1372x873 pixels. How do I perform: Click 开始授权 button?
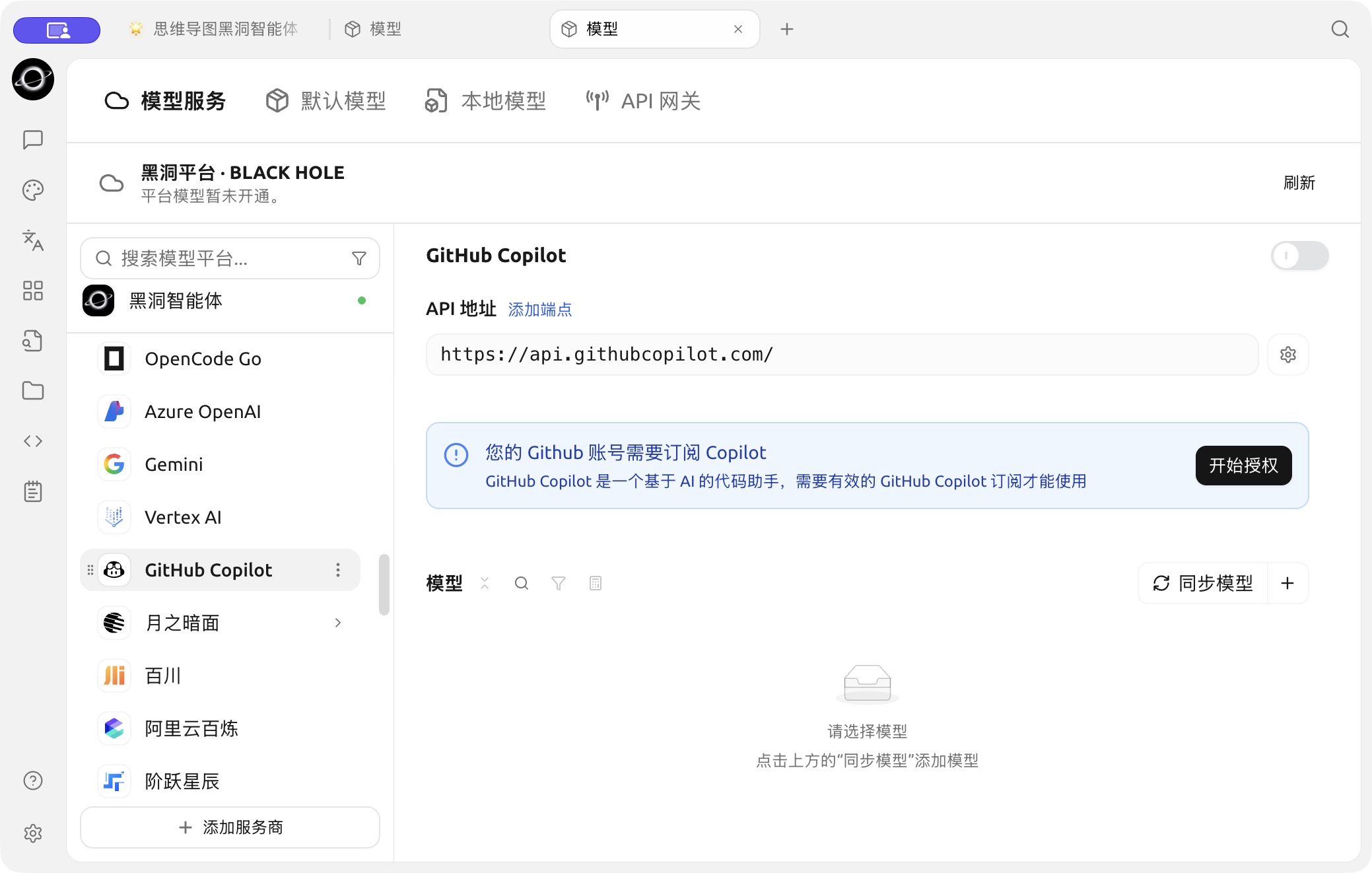point(1244,466)
